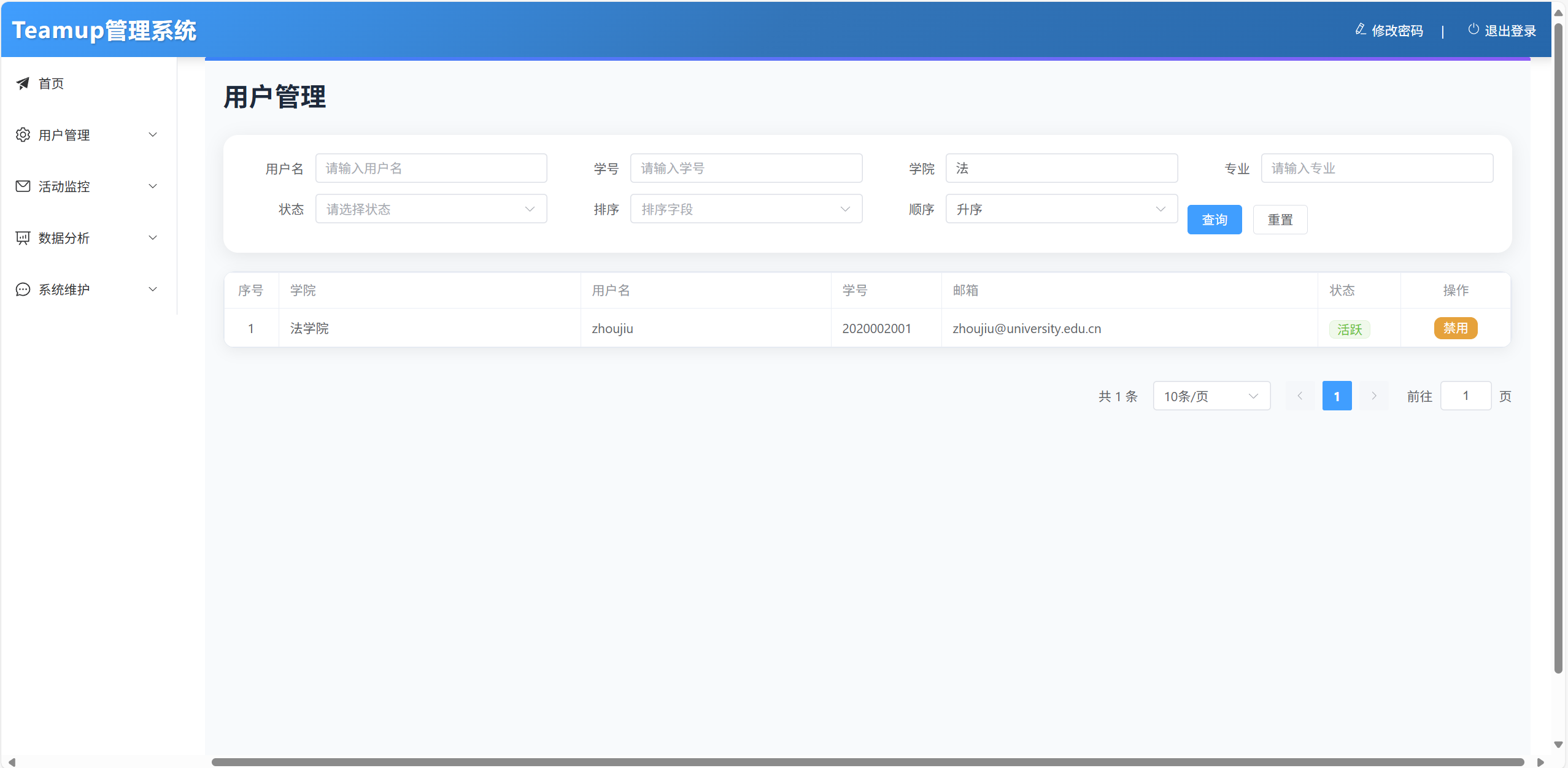
Task: Go to next page arrow in pagination
Action: (1373, 396)
